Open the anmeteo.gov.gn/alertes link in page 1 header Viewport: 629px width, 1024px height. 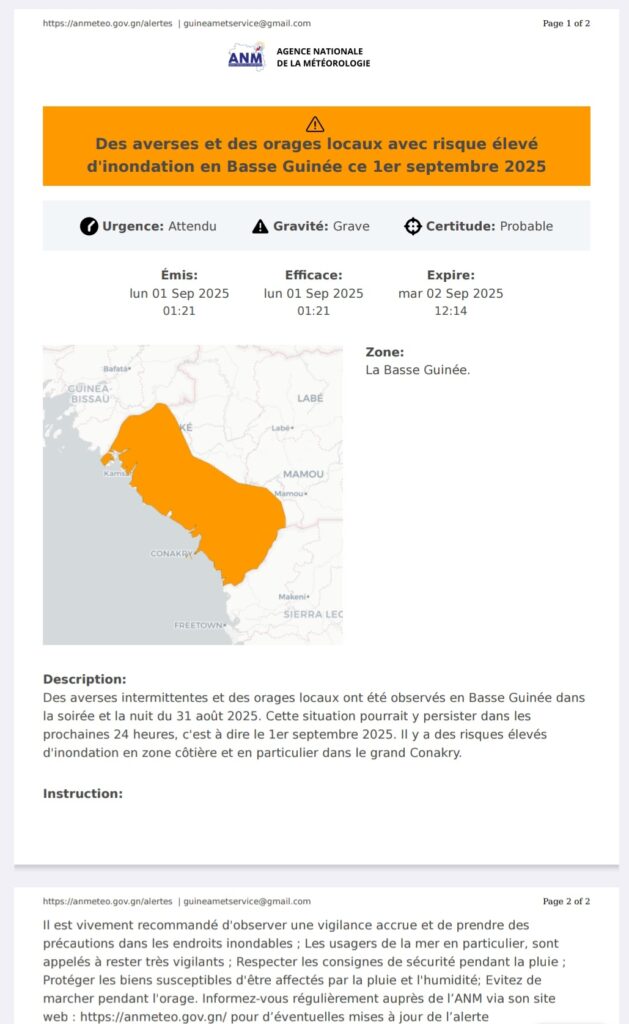tap(107, 23)
